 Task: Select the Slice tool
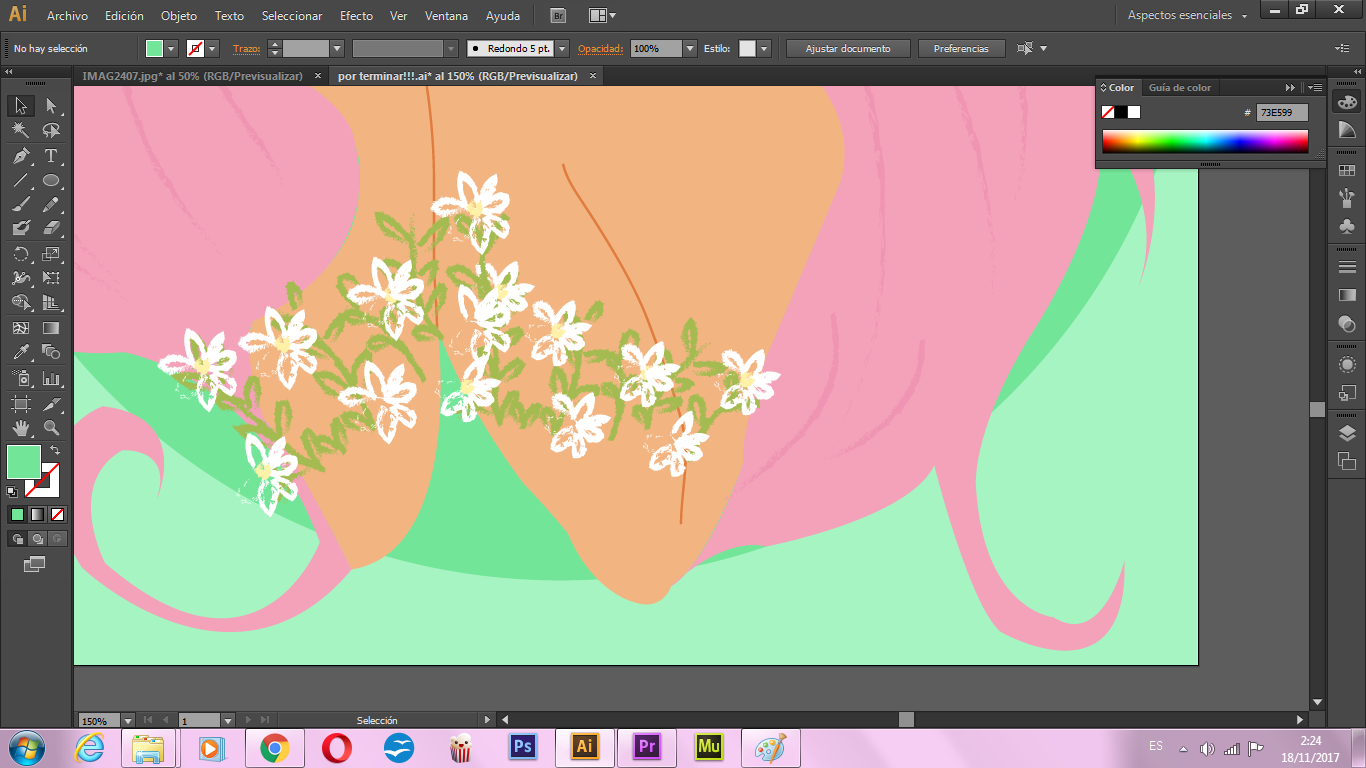click(51, 404)
